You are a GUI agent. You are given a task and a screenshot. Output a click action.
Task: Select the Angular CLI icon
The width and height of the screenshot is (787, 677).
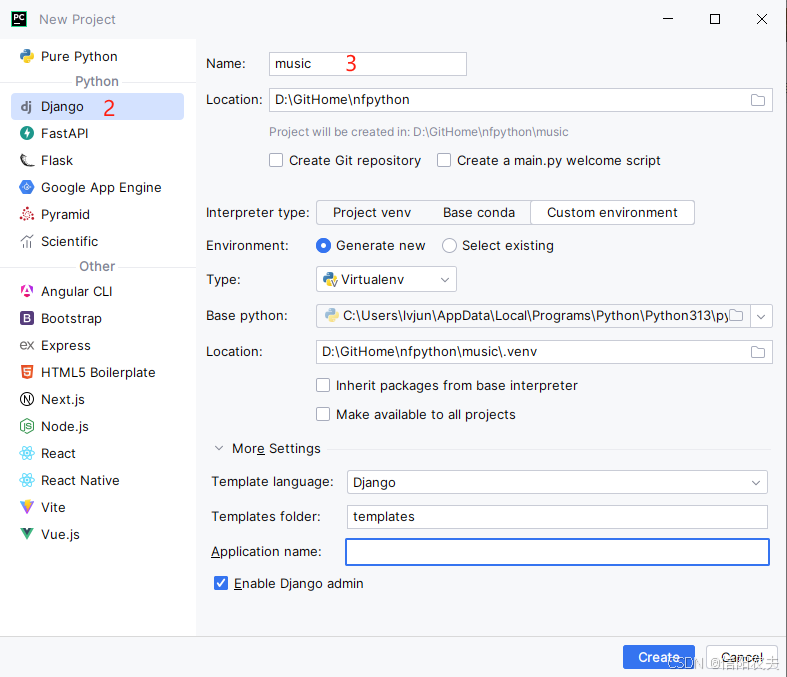pos(27,292)
